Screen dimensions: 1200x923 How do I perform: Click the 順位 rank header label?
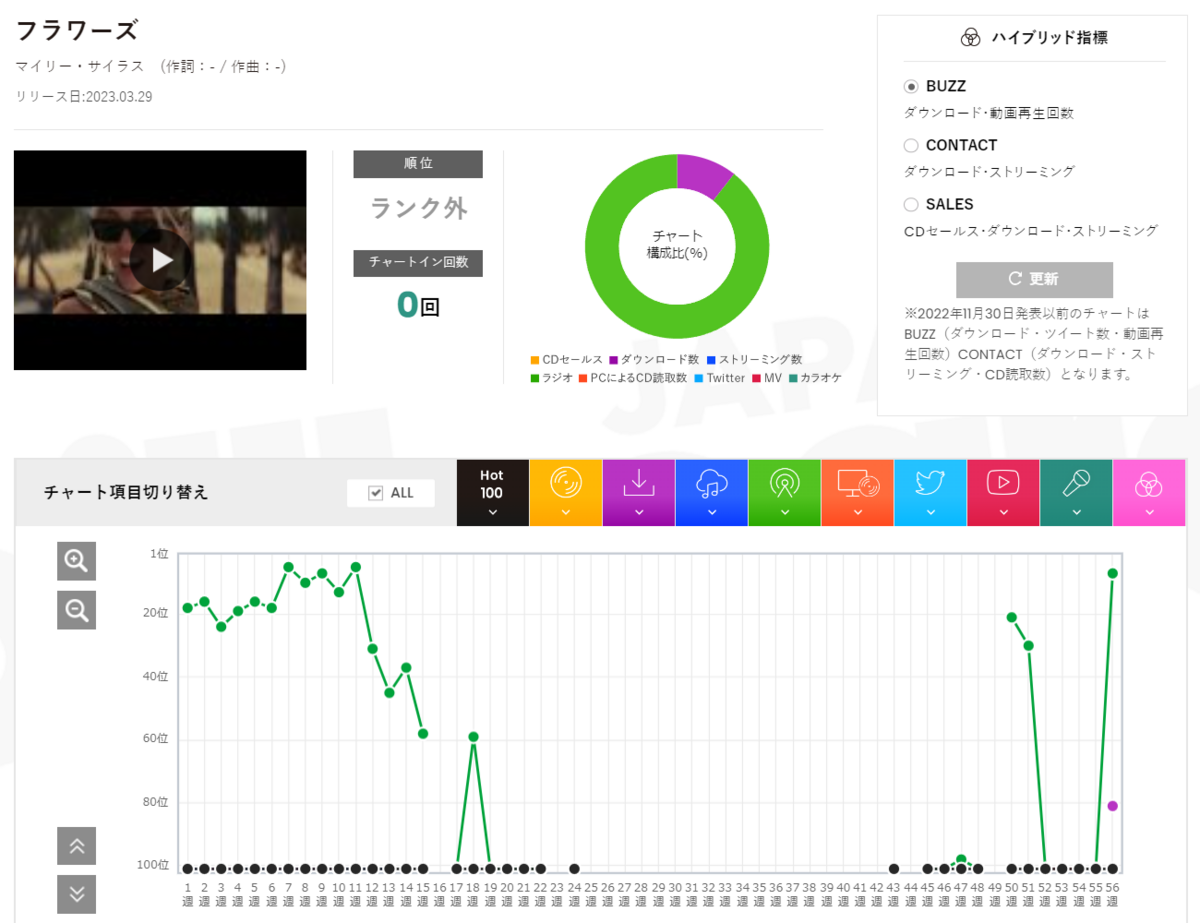418,164
